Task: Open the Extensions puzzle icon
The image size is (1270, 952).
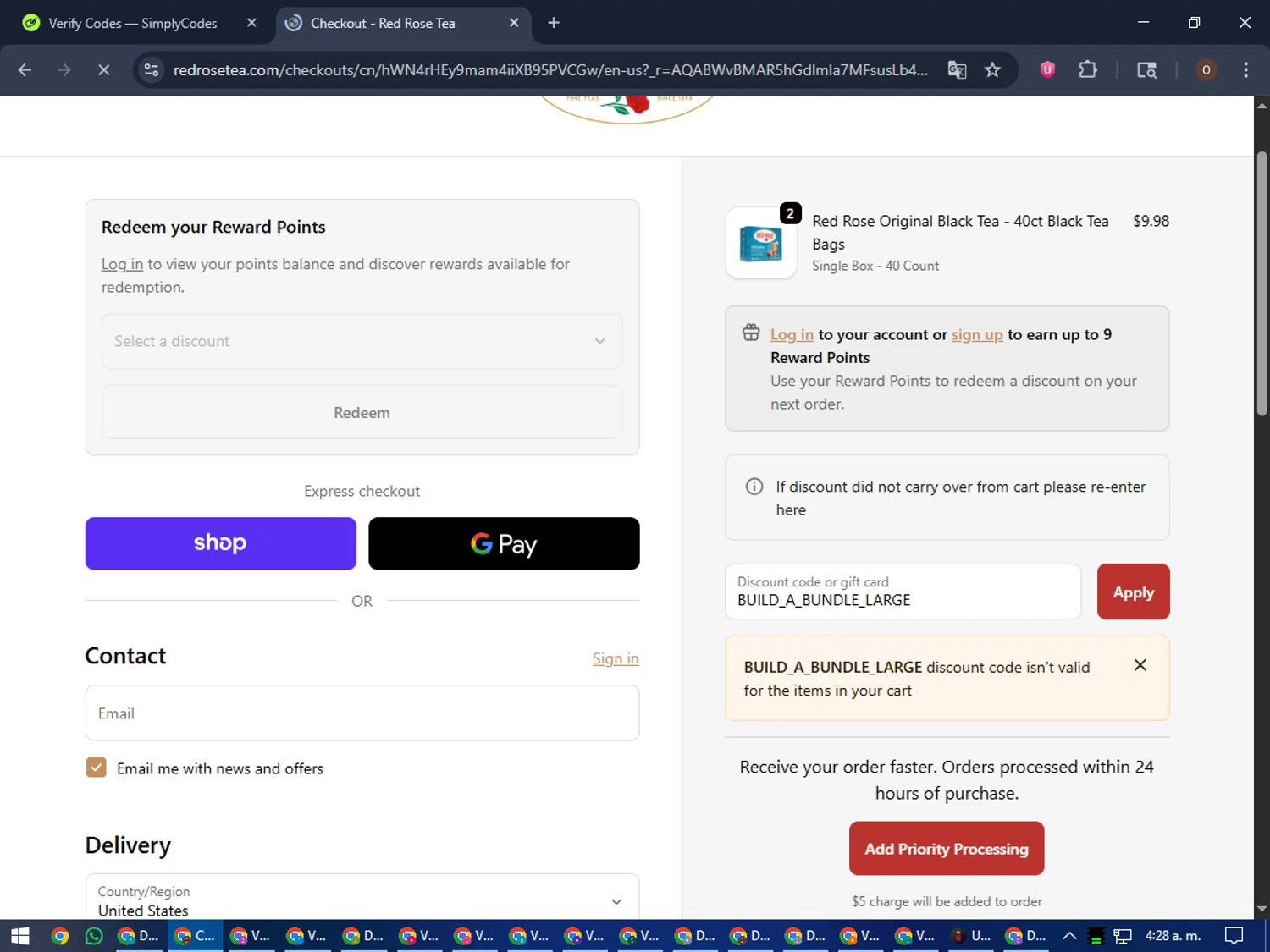Action: pyautogui.click(x=1088, y=70)
